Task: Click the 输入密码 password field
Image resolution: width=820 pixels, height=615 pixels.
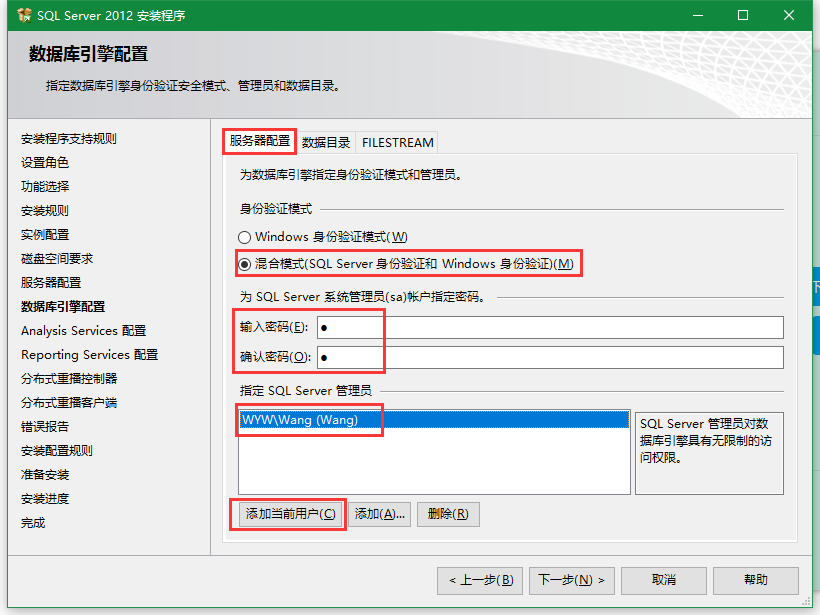Action: [x=549, y=328]
